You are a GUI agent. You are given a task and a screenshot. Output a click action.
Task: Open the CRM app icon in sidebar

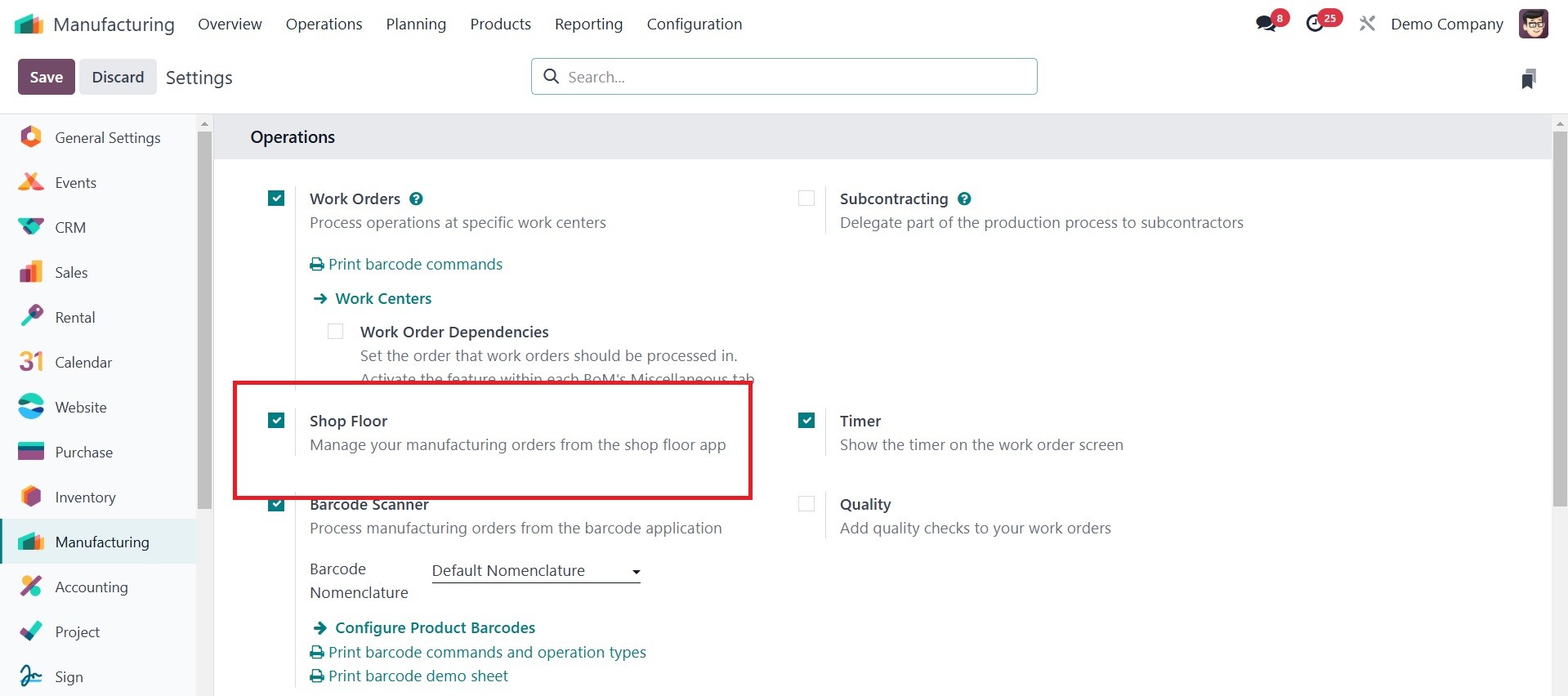click(31, 227)
